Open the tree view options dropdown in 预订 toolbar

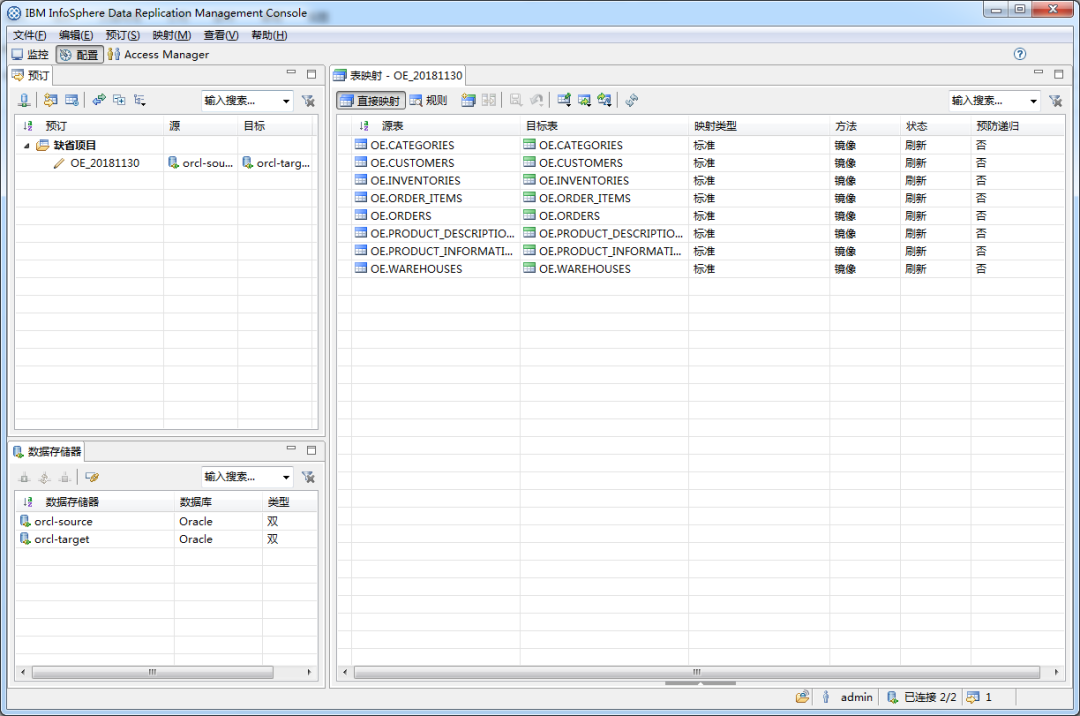[x=140, y=101]
